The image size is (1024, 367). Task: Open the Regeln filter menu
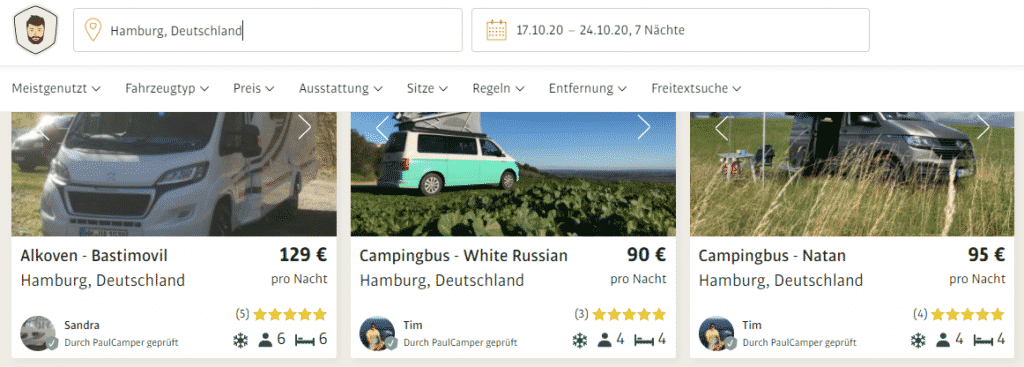pyautogui.click(x=499, y=88)
